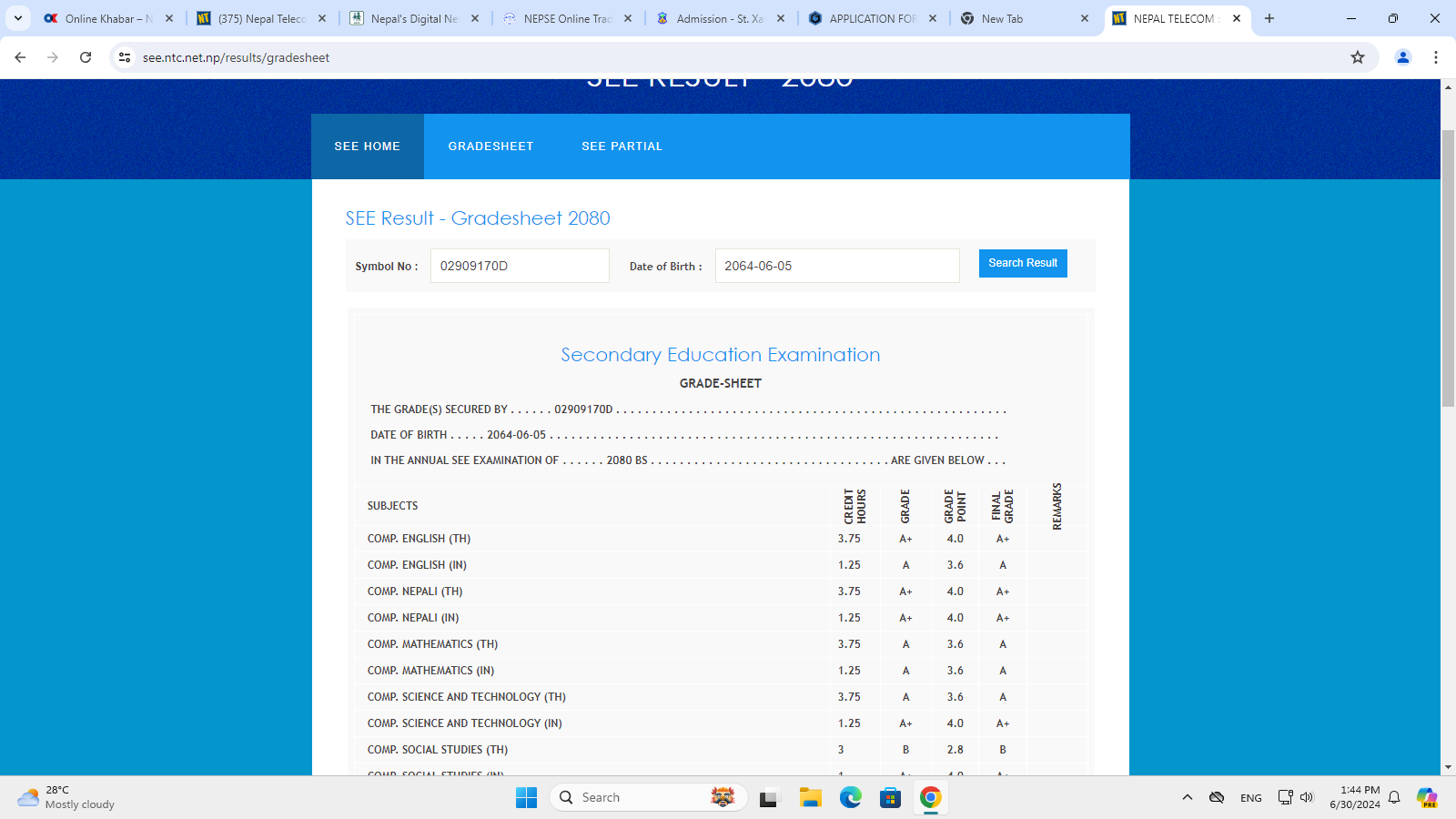This screenshot has width=1456, height=819.
Task: Open the new tab plus button
Action: coord(1269,18)
